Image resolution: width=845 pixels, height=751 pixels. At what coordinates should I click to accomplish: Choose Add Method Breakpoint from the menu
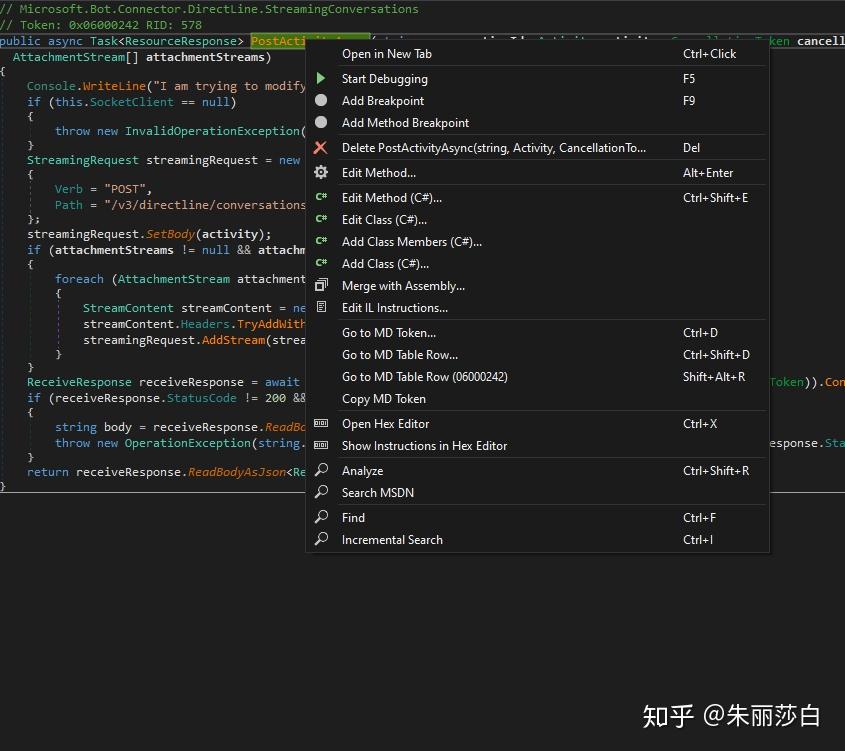(x=405, y=122)
